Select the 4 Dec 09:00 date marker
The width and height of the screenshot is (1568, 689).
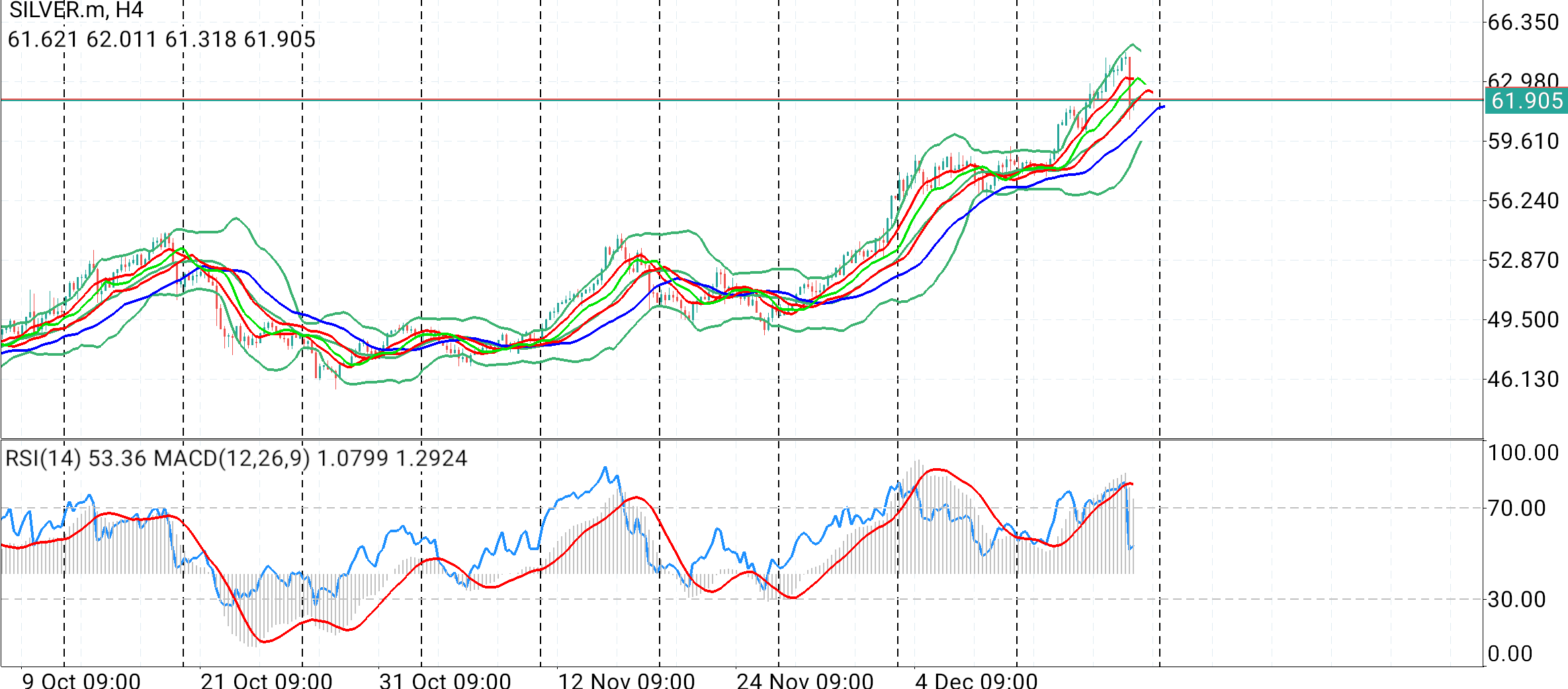point(977,680)
